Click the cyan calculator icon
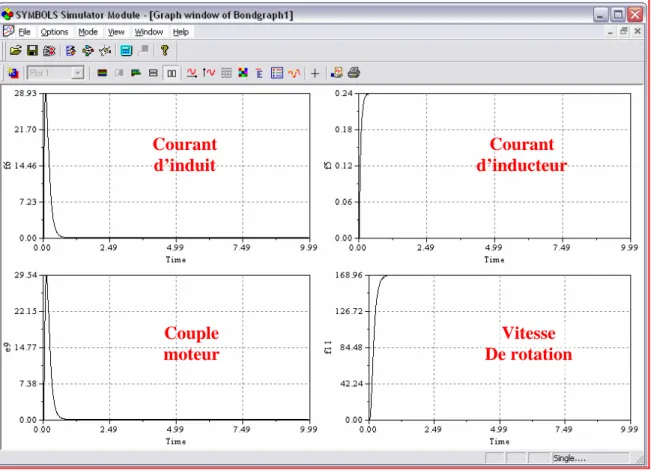The height and width of the screenshot is (473, 651). [126, 51]
